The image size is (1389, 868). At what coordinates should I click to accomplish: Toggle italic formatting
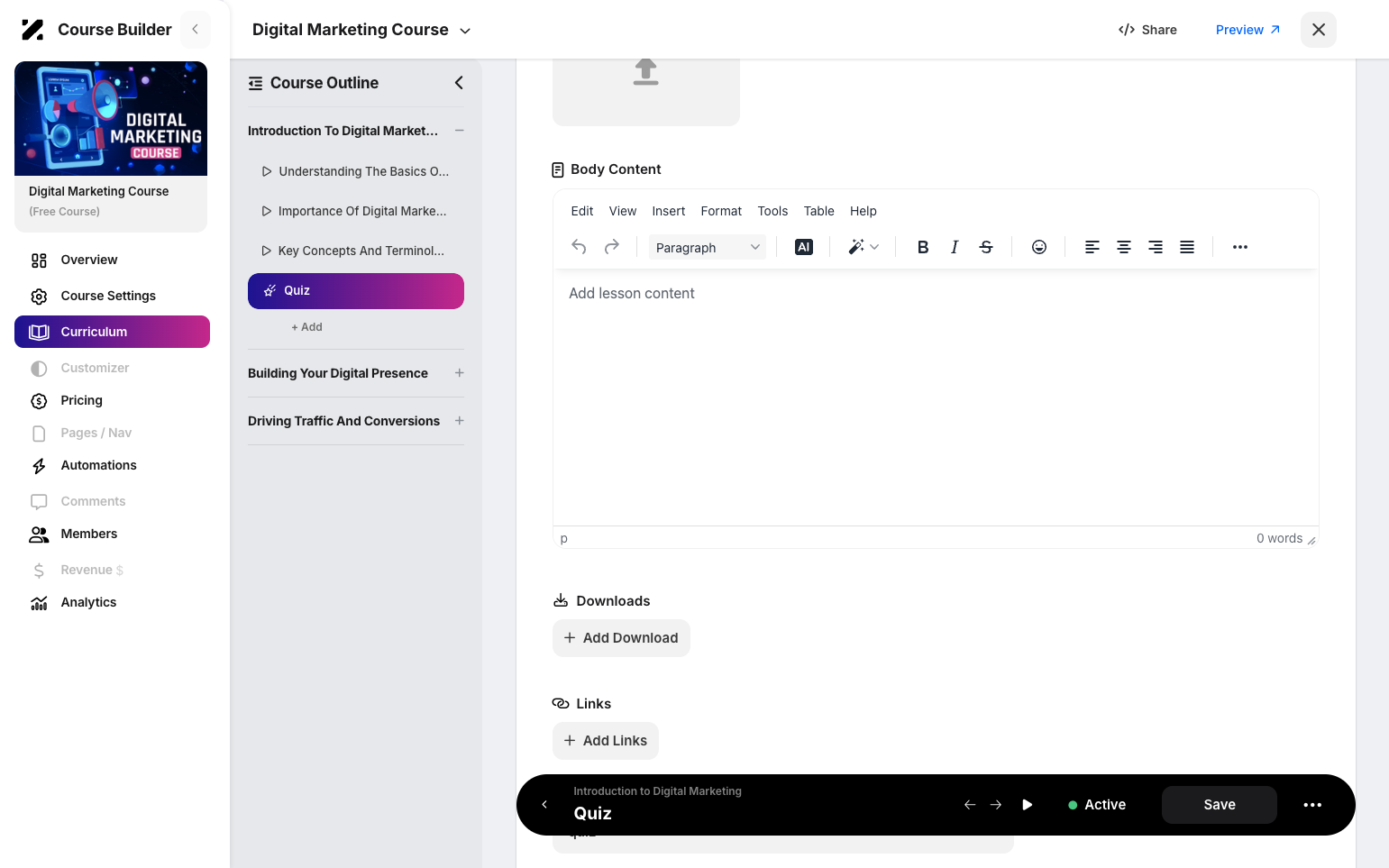(x=955, y=247)
